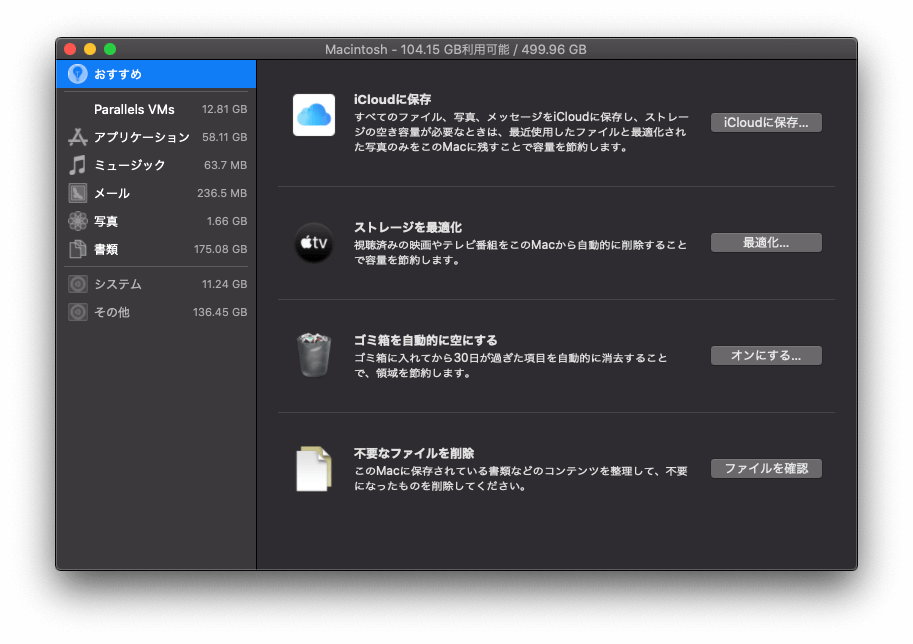
Task: Open the 写真 section via its flower icon
Action: point(76,221)
